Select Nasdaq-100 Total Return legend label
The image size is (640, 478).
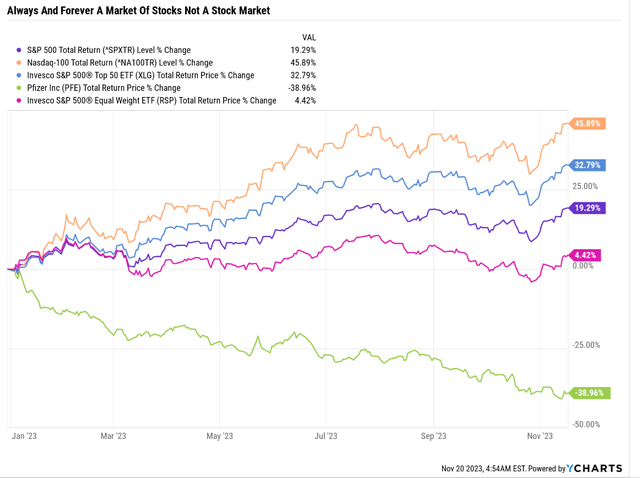click(x=120, y=63)
